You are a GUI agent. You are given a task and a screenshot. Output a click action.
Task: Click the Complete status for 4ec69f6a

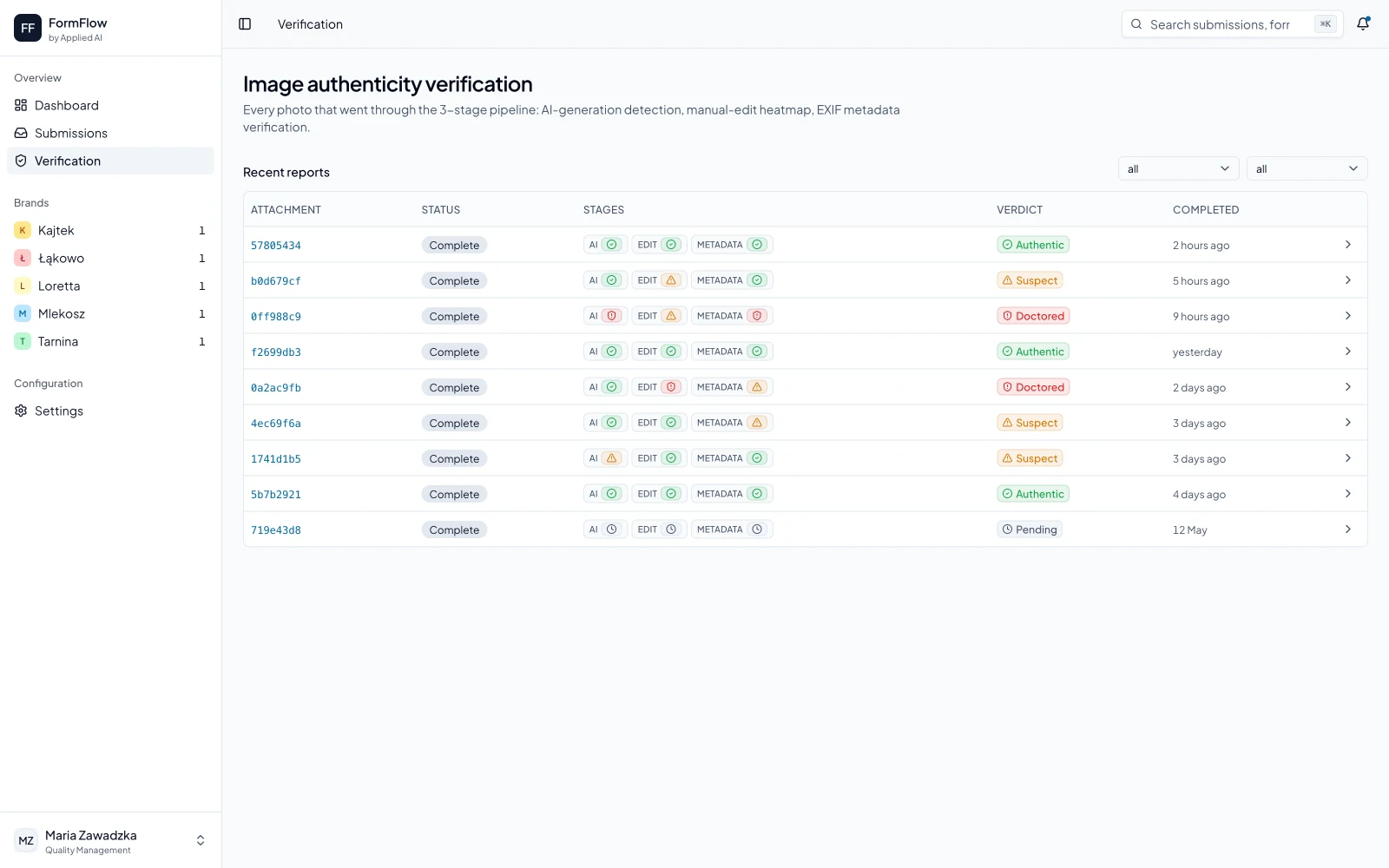[x=454, y=423]
